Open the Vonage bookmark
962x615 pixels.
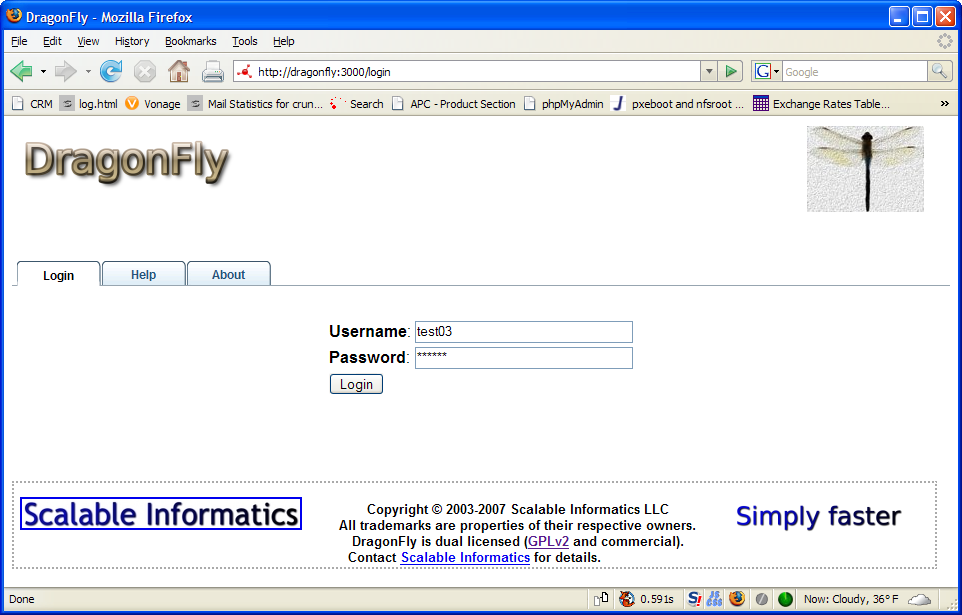pos(153,104)
